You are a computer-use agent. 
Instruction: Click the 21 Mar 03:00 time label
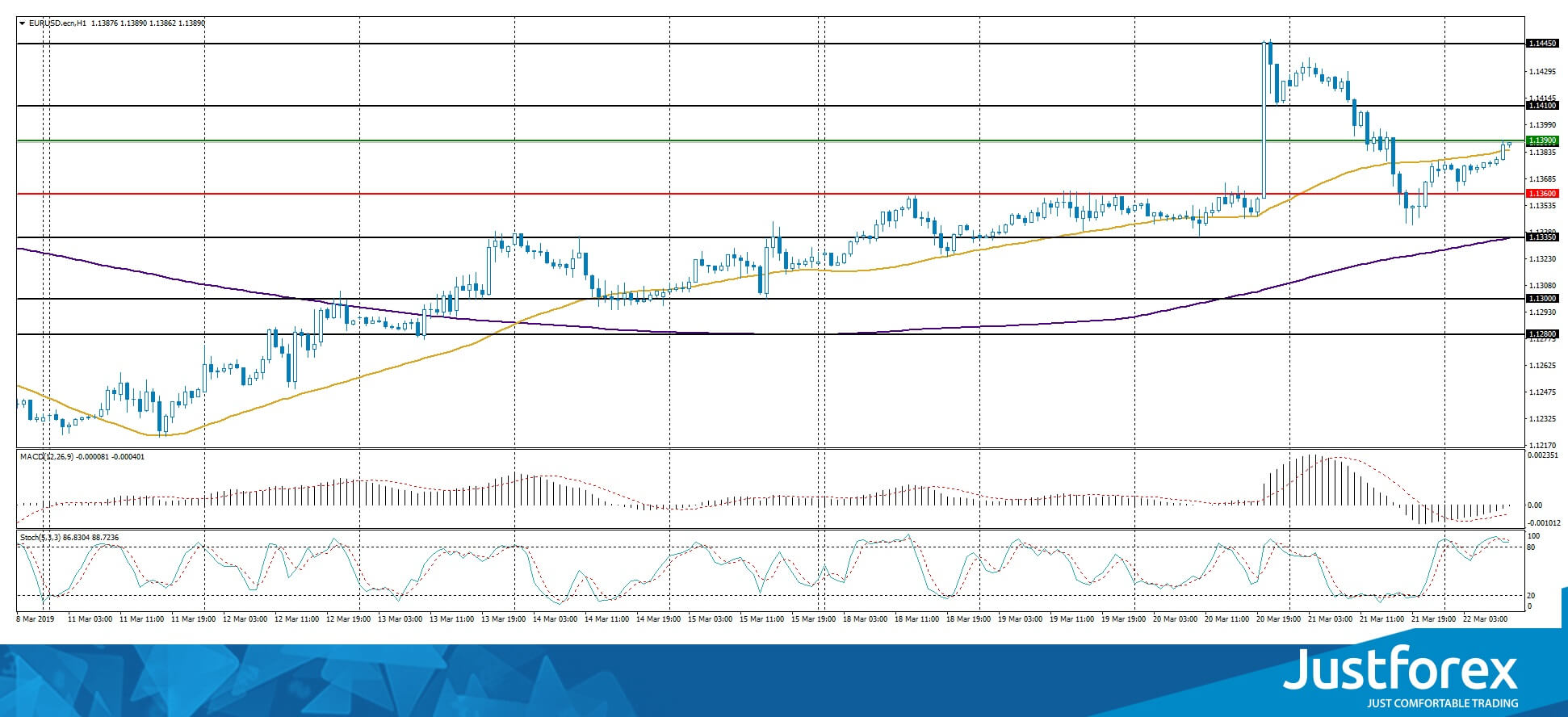1331,619
